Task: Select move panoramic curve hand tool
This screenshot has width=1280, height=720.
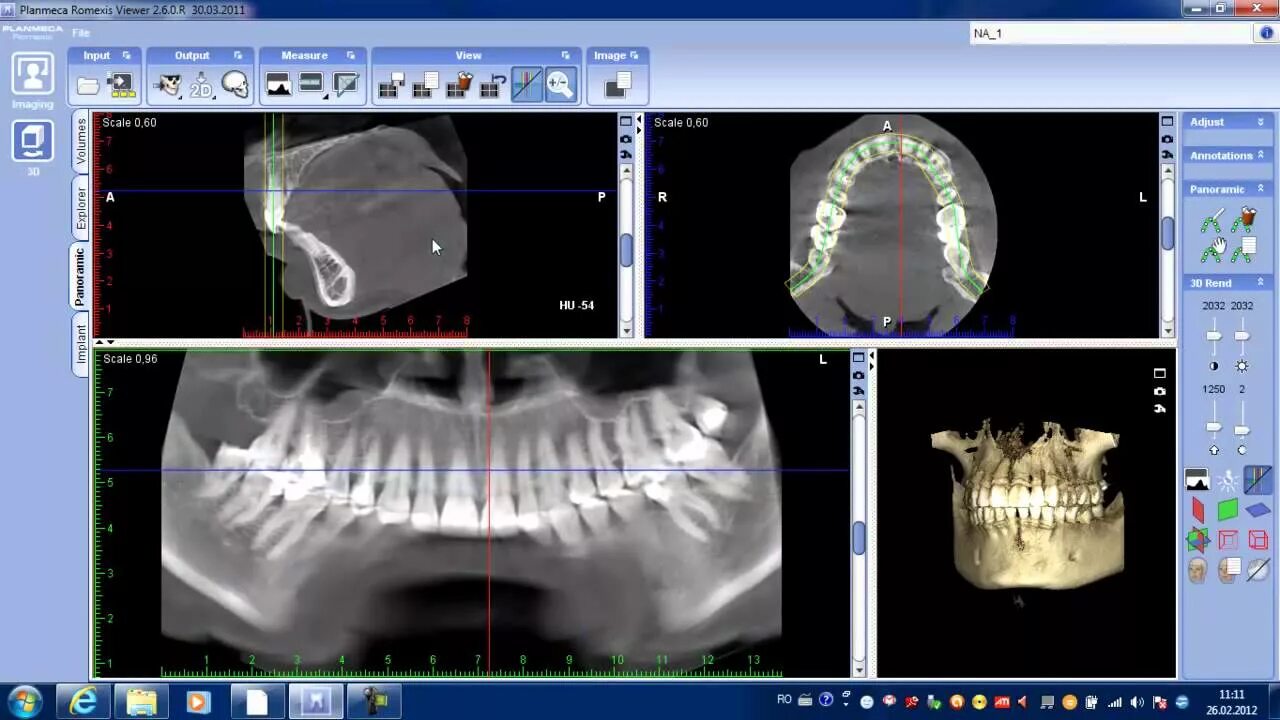Action: (1213, 250)
